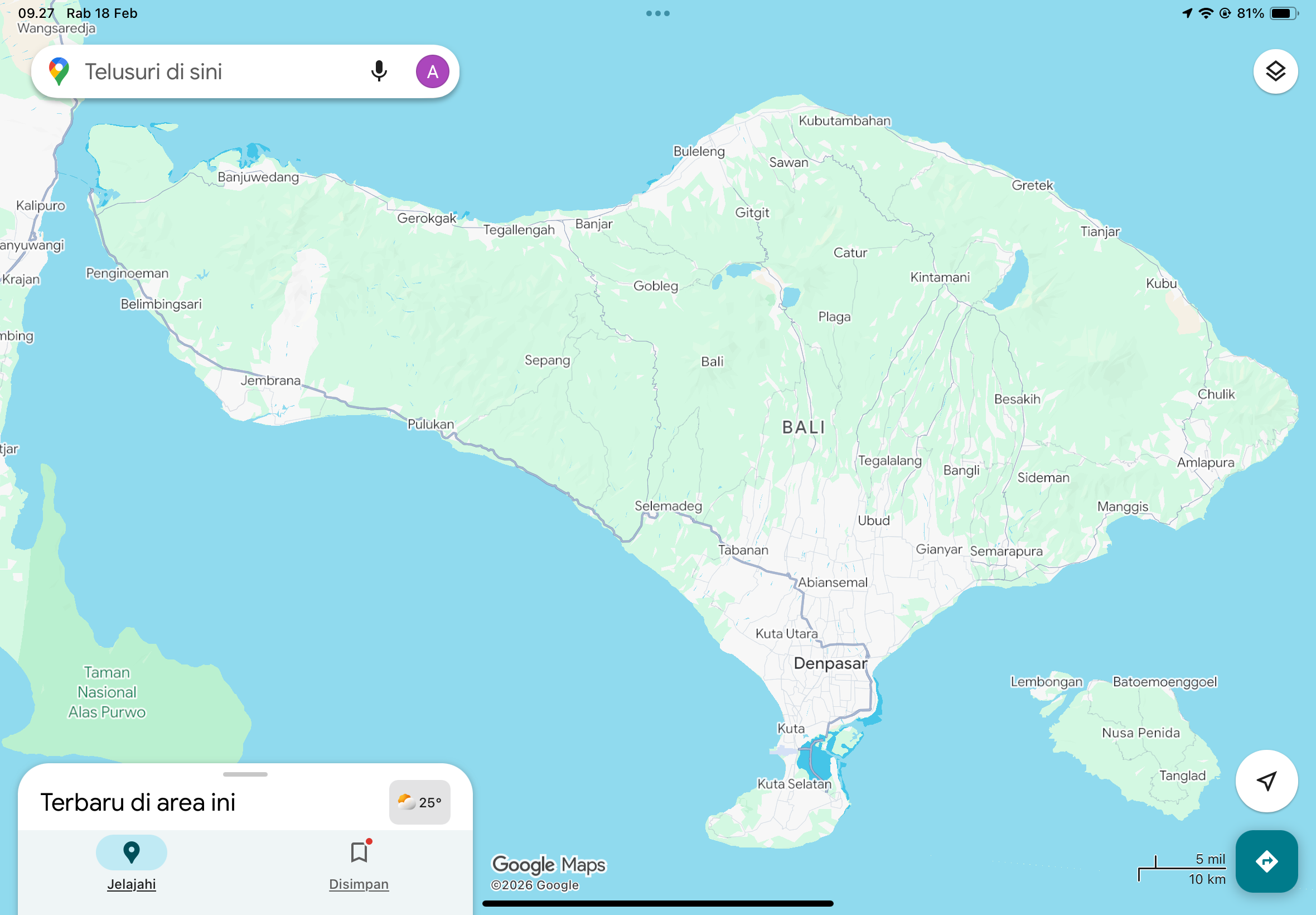Open directions with the teal button
The height and width of the screenshot is (915, 1316).
1266,861
